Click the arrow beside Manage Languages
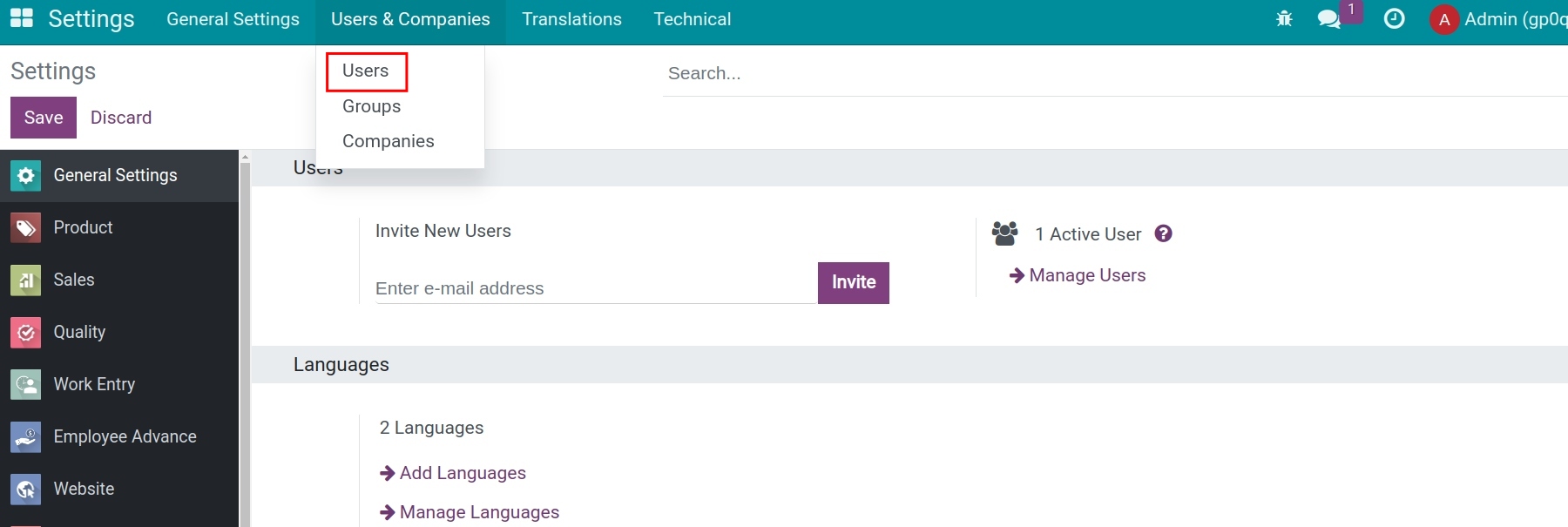This screenshot has width=1568, height=527. pos(388,512)
